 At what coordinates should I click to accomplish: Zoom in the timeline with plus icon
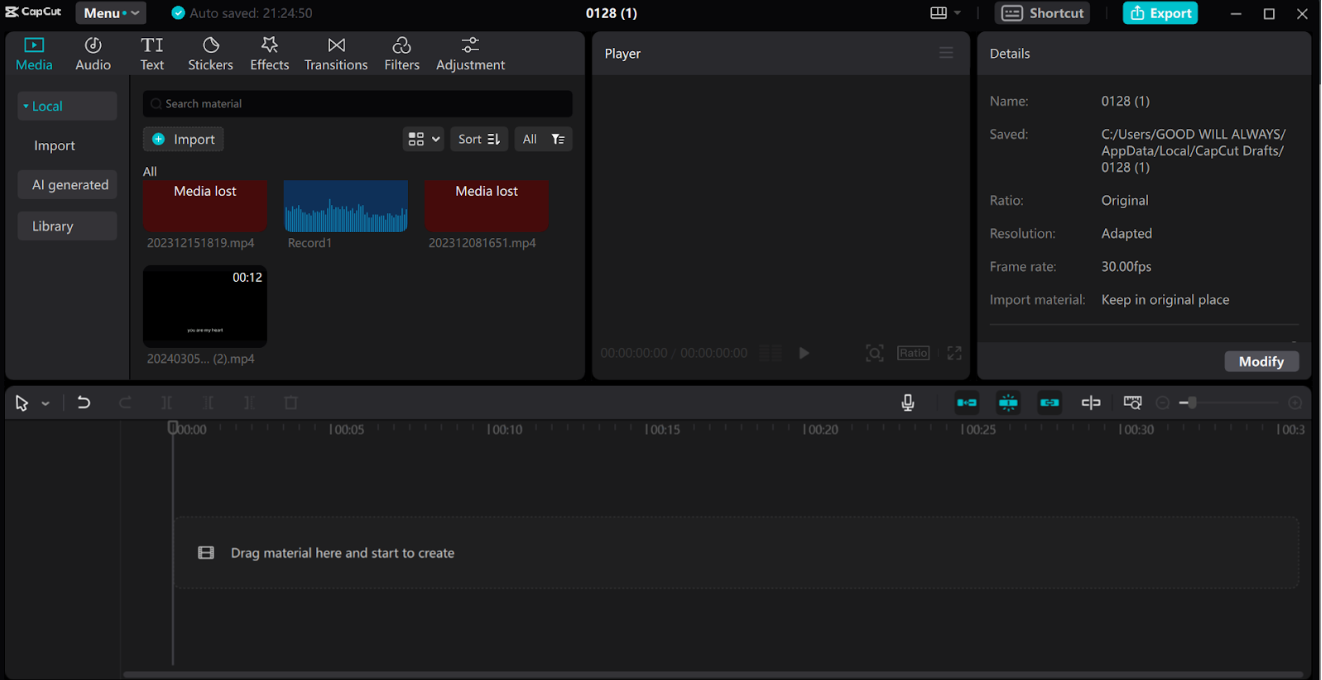pyautogui.click(x=1296, y=403)
